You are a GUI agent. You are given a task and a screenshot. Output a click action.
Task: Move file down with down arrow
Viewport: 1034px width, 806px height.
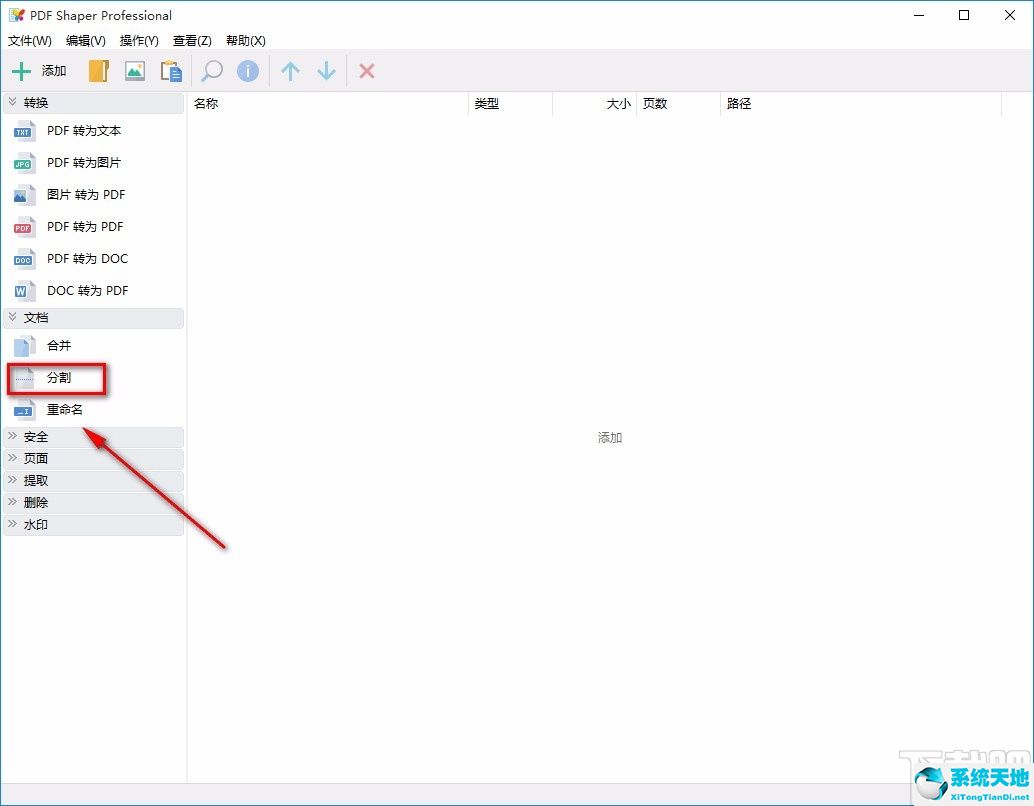tap(326, 71)
